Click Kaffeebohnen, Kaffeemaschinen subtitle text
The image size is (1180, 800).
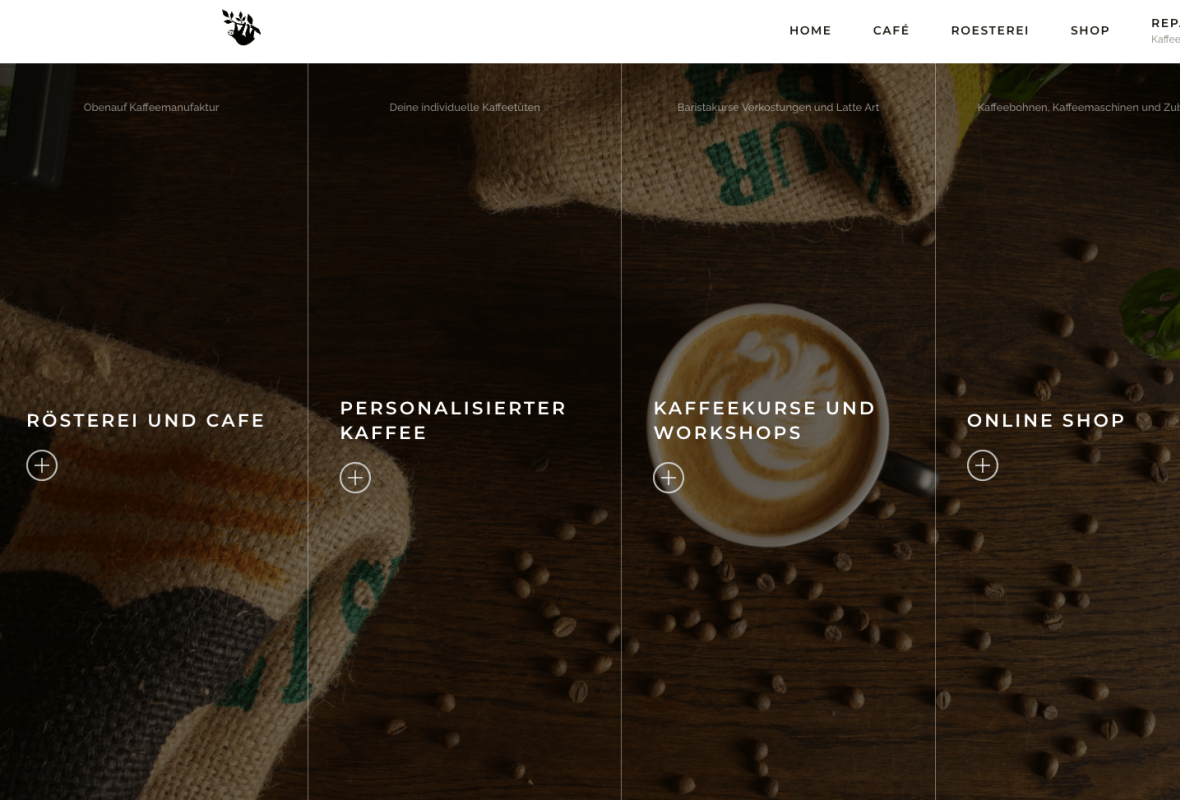[1078, 107]
